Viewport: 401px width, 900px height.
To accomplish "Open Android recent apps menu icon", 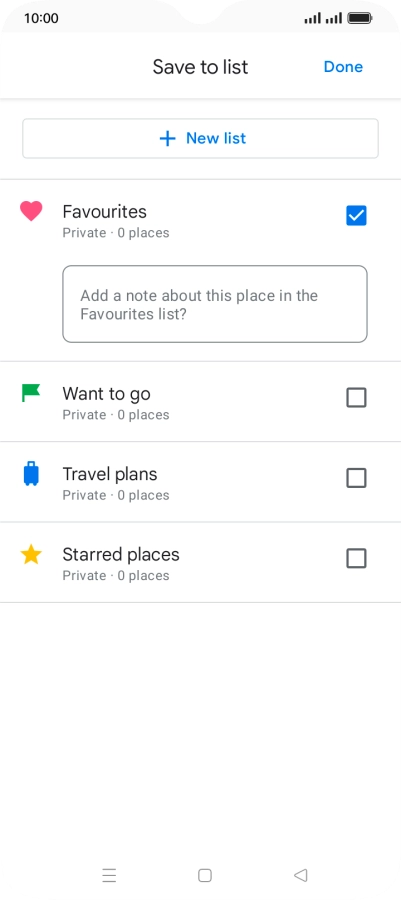I will pyautogui.click(x=109, y=875).
